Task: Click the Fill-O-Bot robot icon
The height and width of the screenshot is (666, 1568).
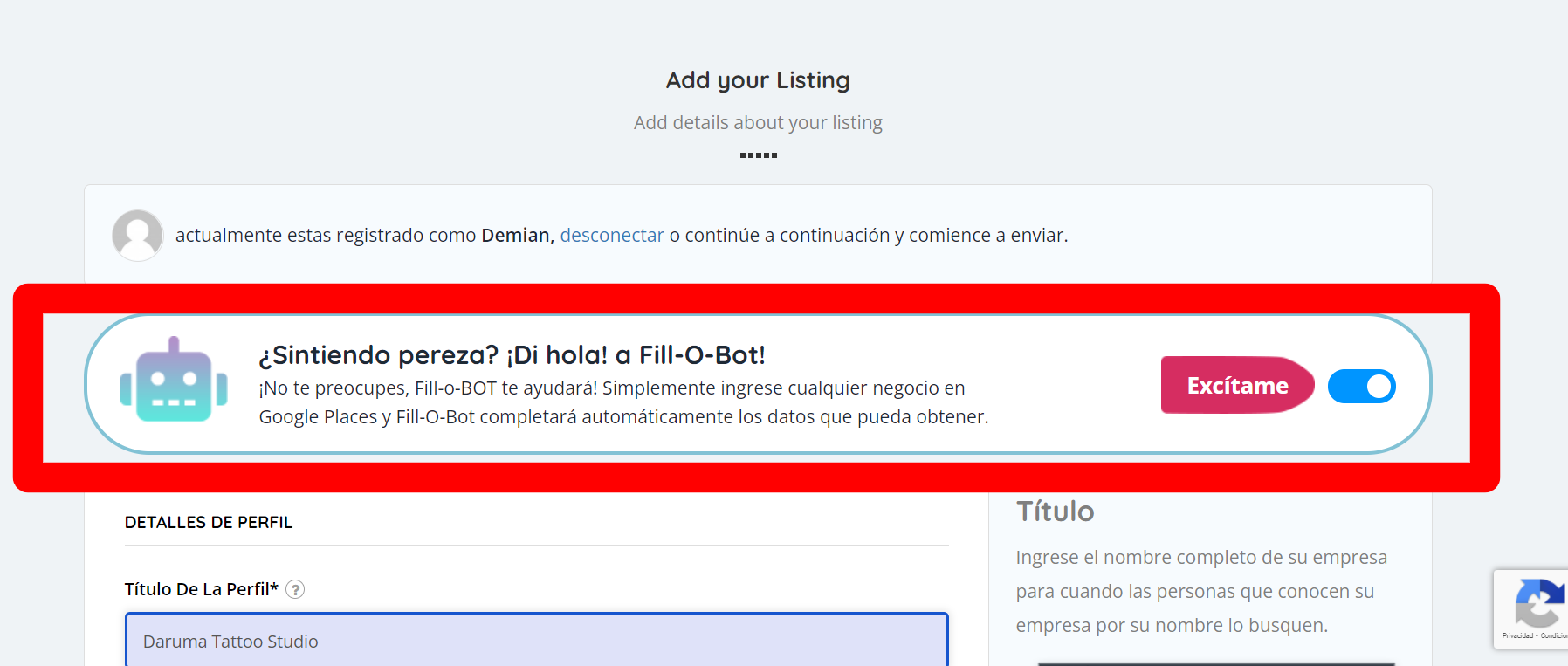Action: pyautogui.click(x=174, y=380)
